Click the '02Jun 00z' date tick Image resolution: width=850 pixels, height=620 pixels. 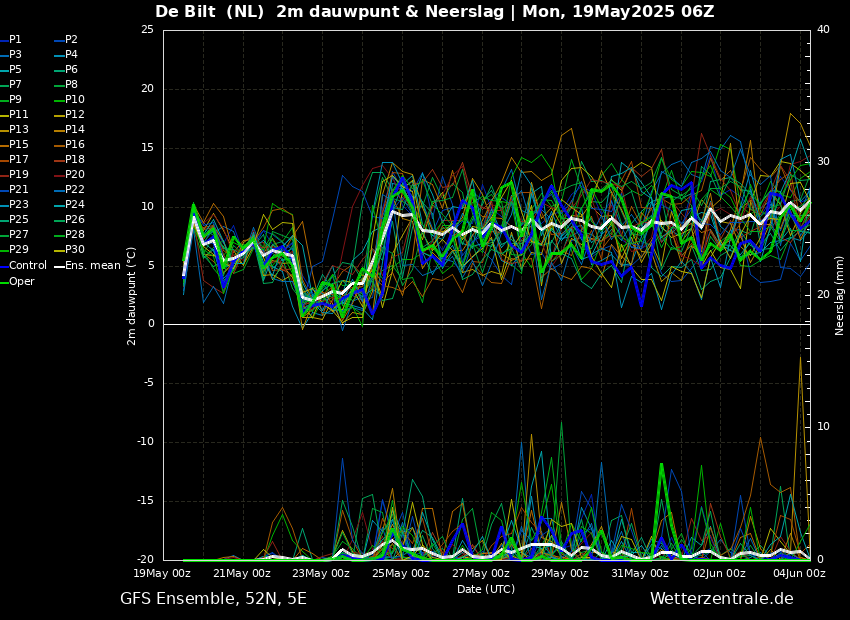(x=720, y=573)
